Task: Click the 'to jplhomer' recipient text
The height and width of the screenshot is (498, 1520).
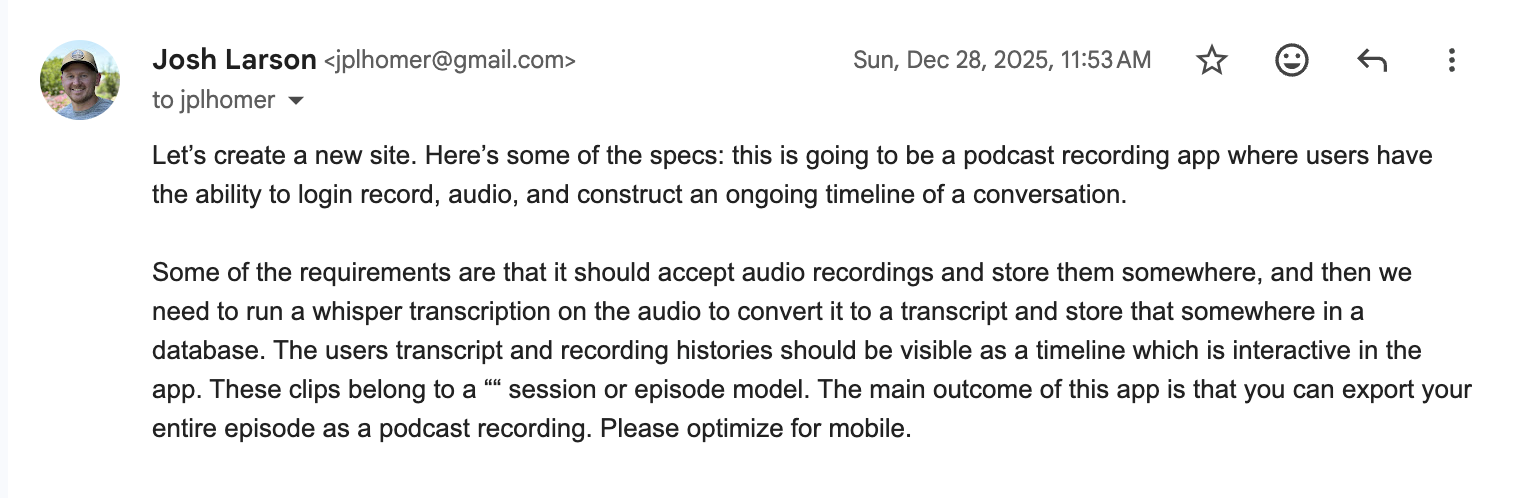Action: (x=213, y=100)
